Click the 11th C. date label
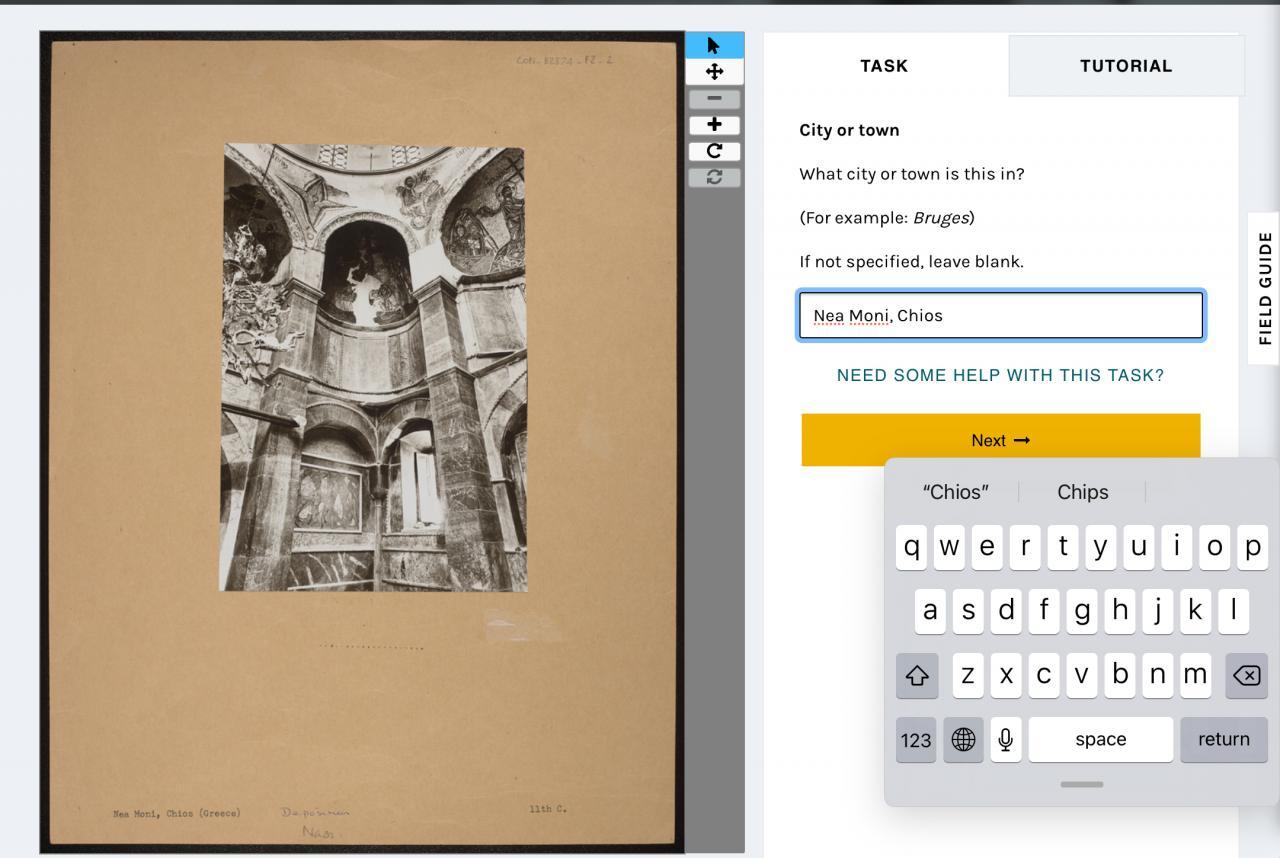 [548, 808]
